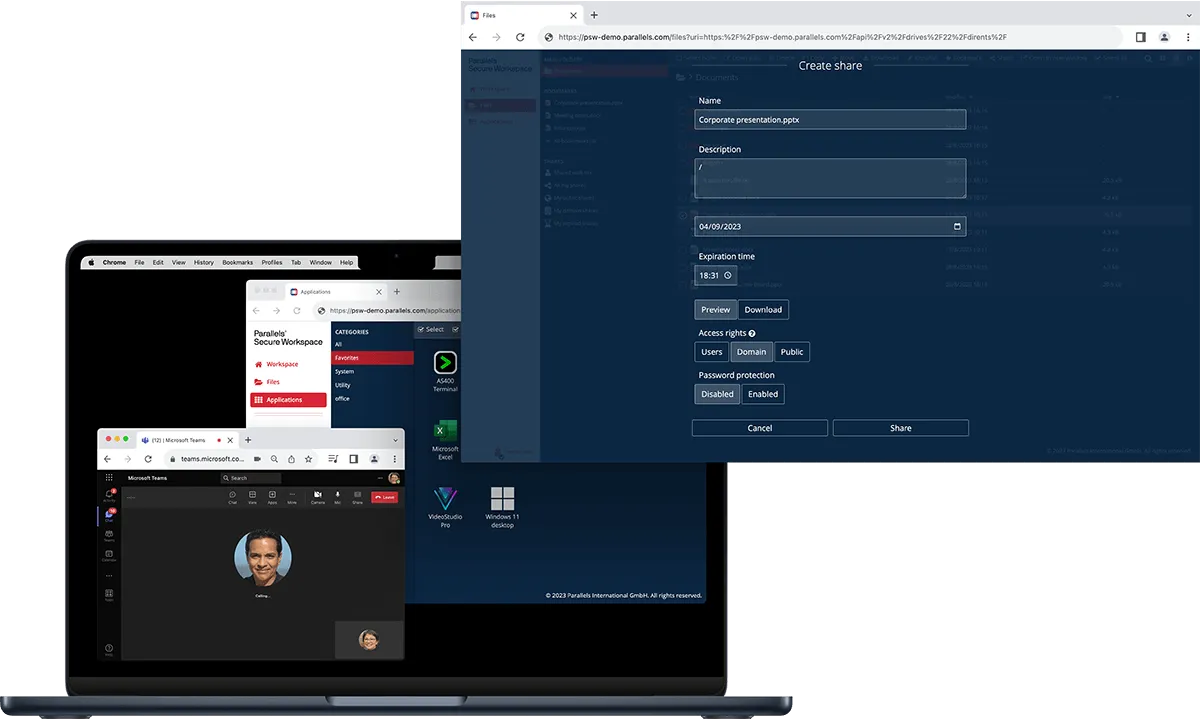This screenshot has width=1200, height=720.
Task: Open the File menu in the Mac menu bar
Action: 139,262
